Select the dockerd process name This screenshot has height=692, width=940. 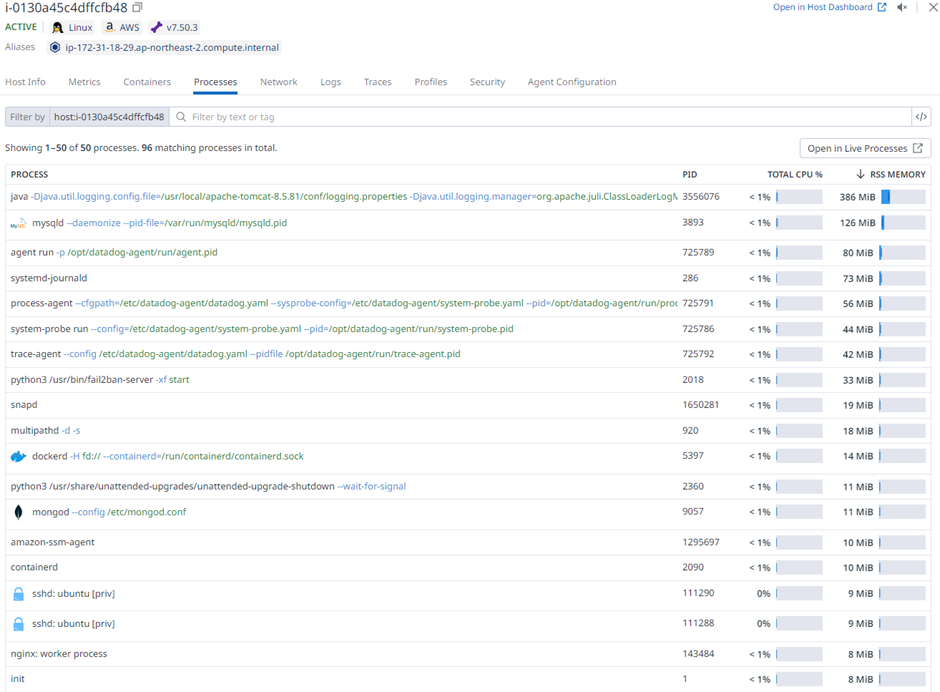point(50,456)
